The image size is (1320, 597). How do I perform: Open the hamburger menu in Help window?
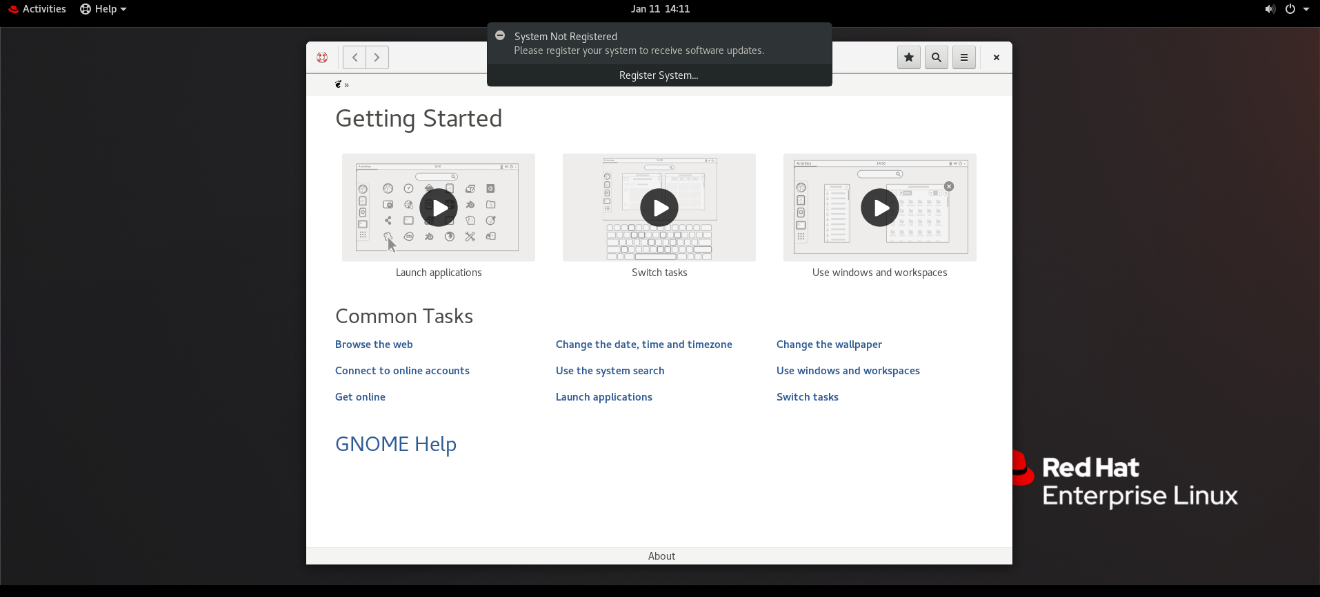point(964,57)
